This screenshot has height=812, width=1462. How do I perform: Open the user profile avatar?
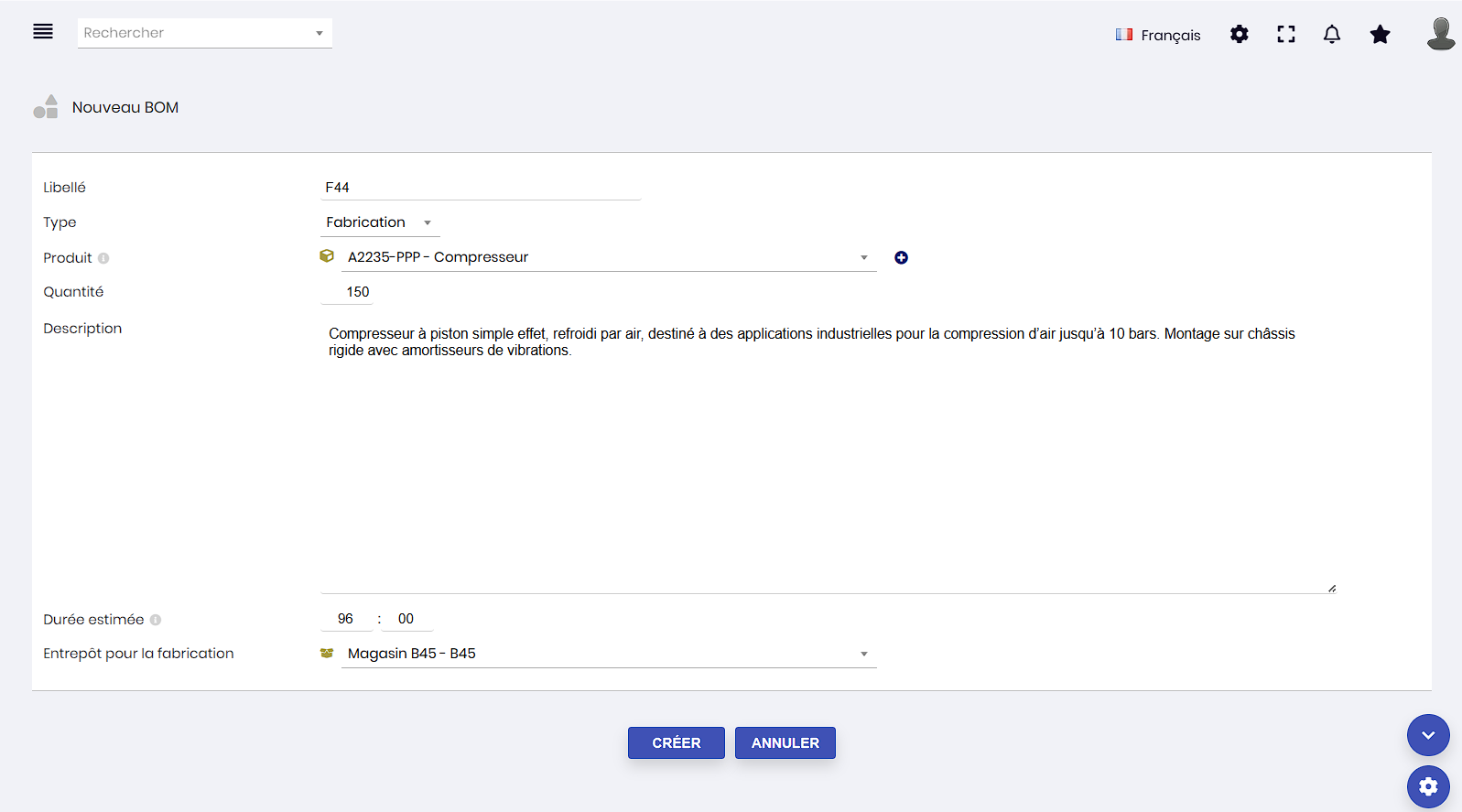(1440, 34)
